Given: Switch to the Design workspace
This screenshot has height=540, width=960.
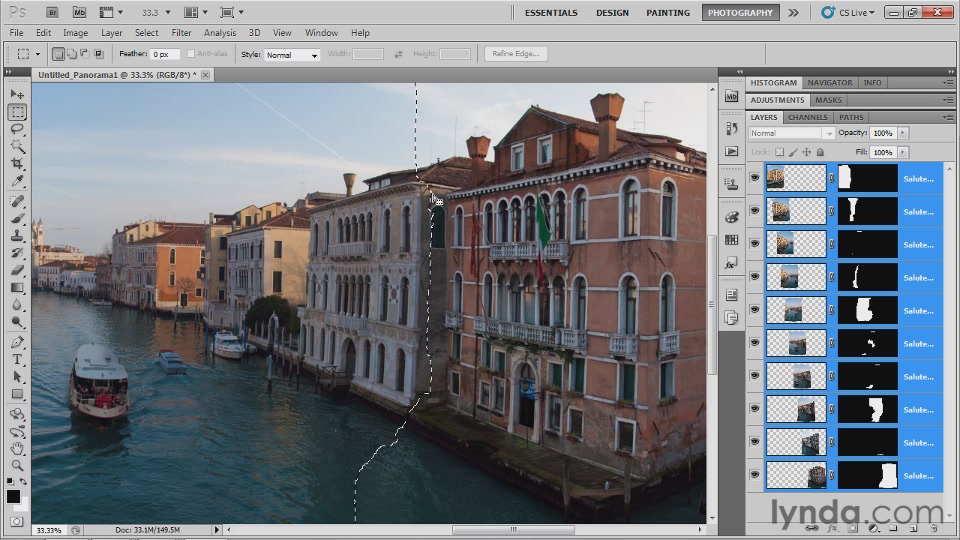Looking at the screenshot, I should coord(612,12).
